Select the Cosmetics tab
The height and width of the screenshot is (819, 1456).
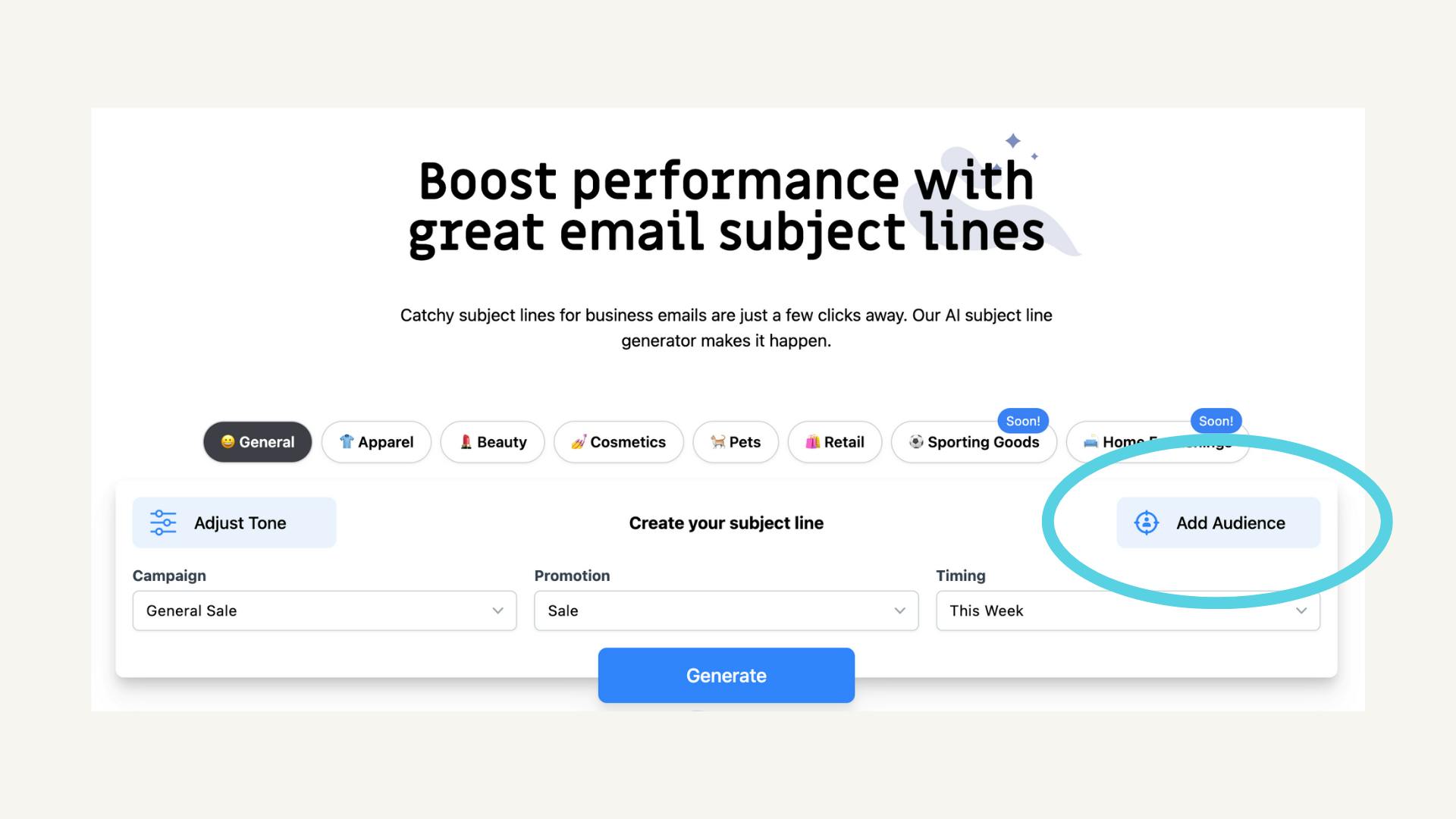[617, 441]
